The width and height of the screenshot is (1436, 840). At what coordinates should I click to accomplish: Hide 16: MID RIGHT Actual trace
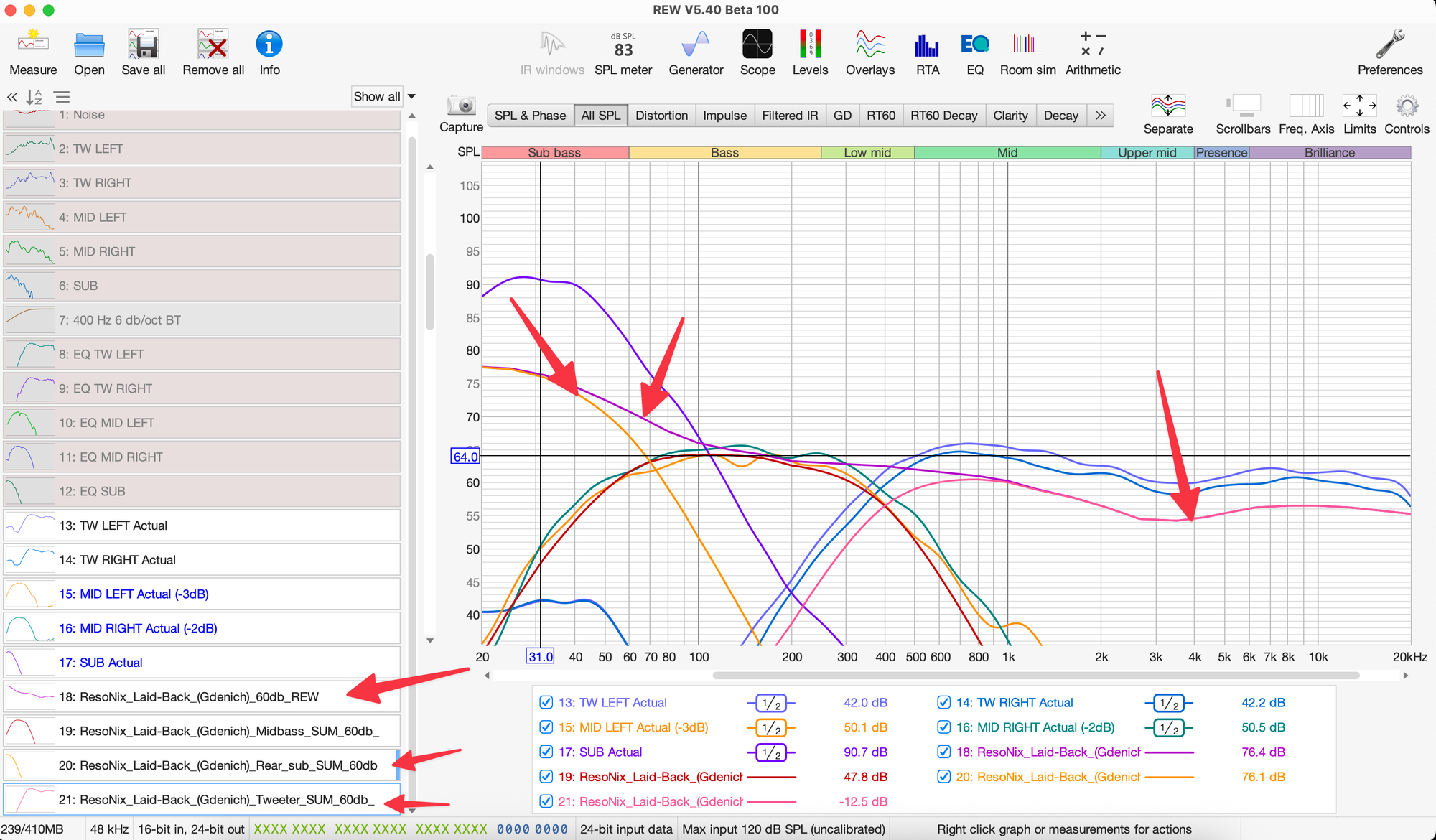(x=943, y=727)
